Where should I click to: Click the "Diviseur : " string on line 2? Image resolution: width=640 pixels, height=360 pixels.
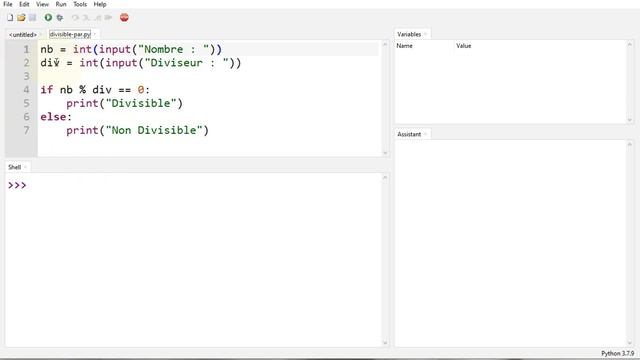tap(187, 63)
